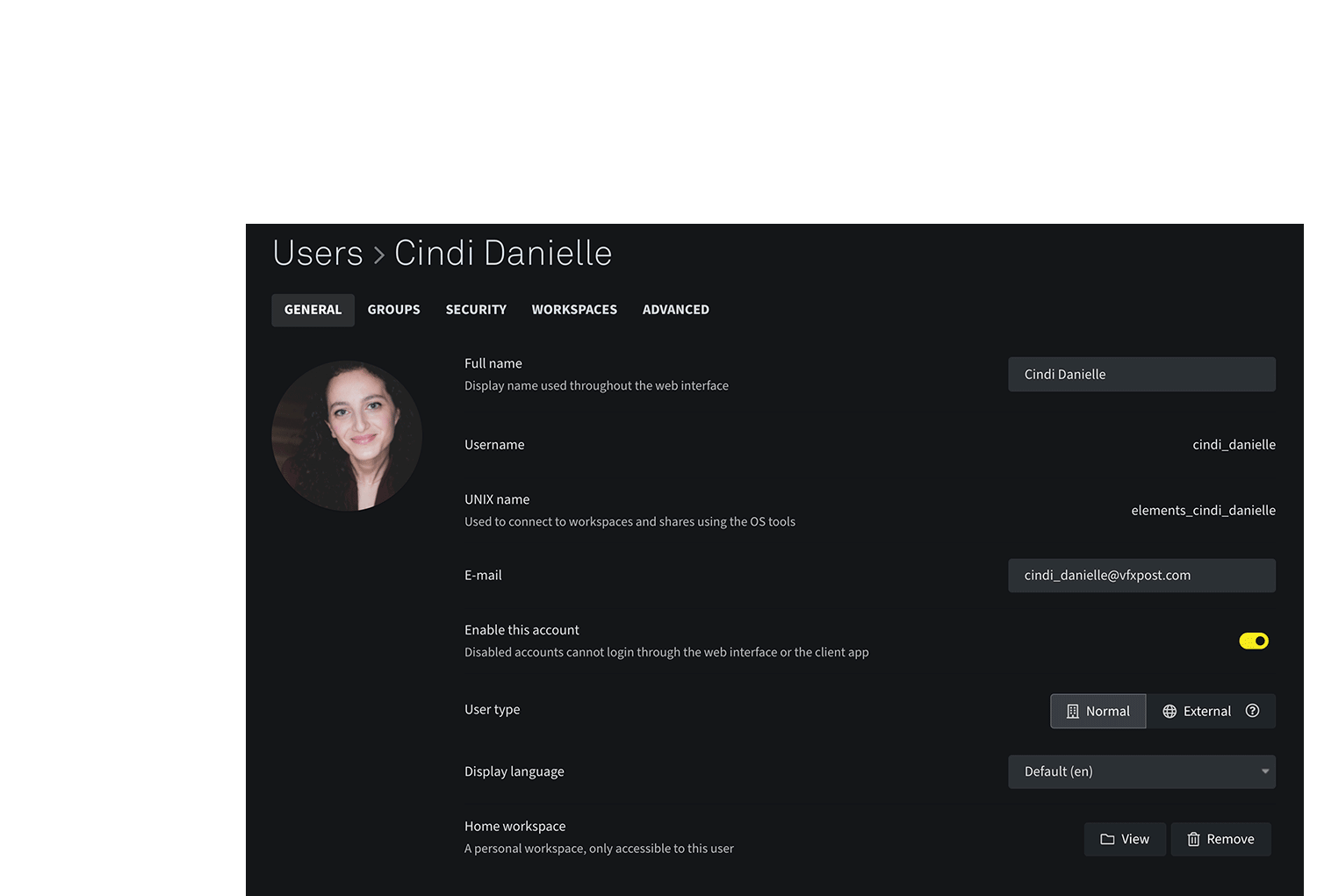Click the globe icon for External type
Viewport: 1317px width, 896px height.
tap(1169, 712)
